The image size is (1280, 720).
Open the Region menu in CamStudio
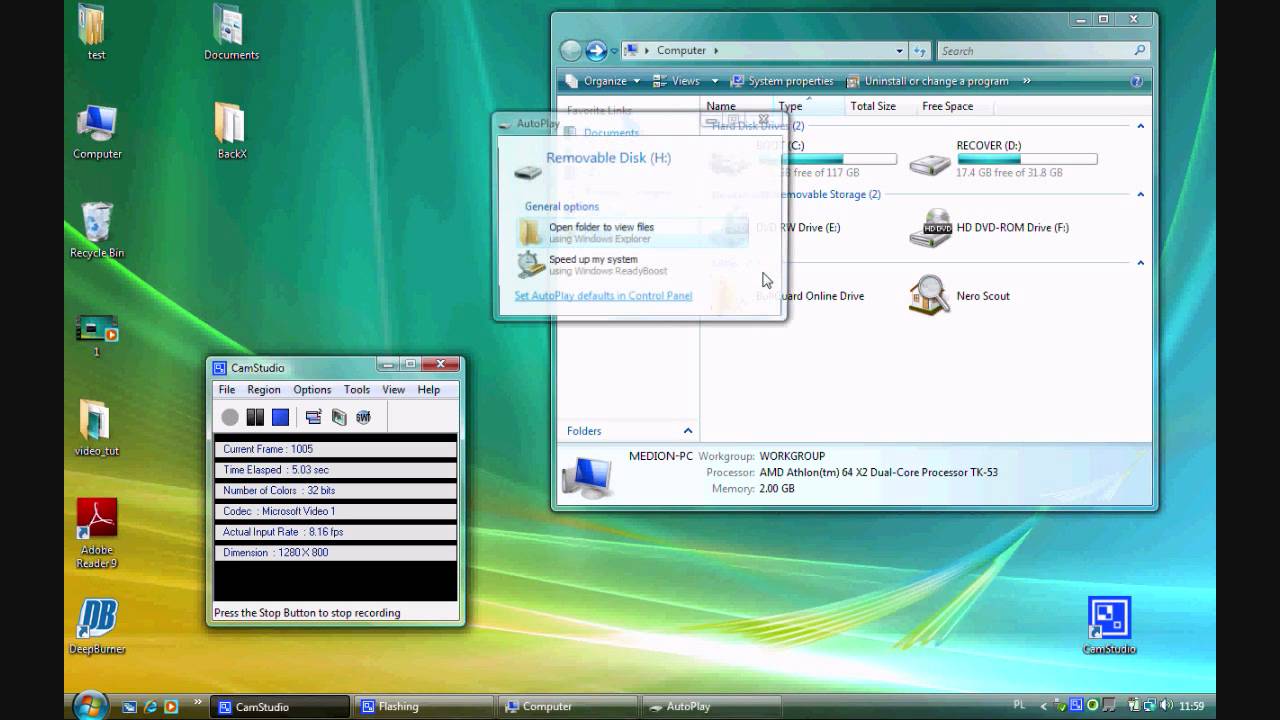(264, 390)
